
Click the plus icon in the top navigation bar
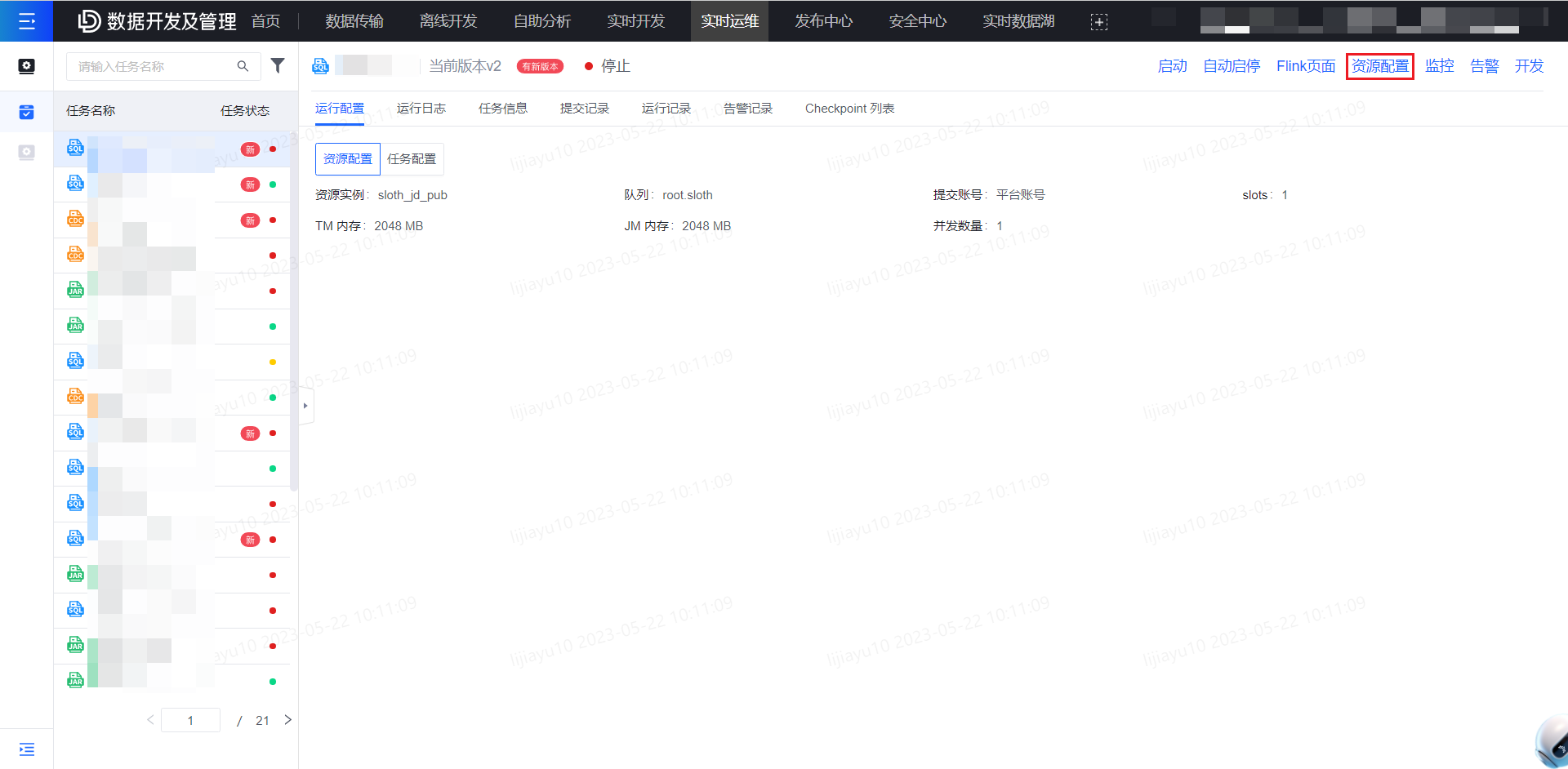coord(1098,22)
